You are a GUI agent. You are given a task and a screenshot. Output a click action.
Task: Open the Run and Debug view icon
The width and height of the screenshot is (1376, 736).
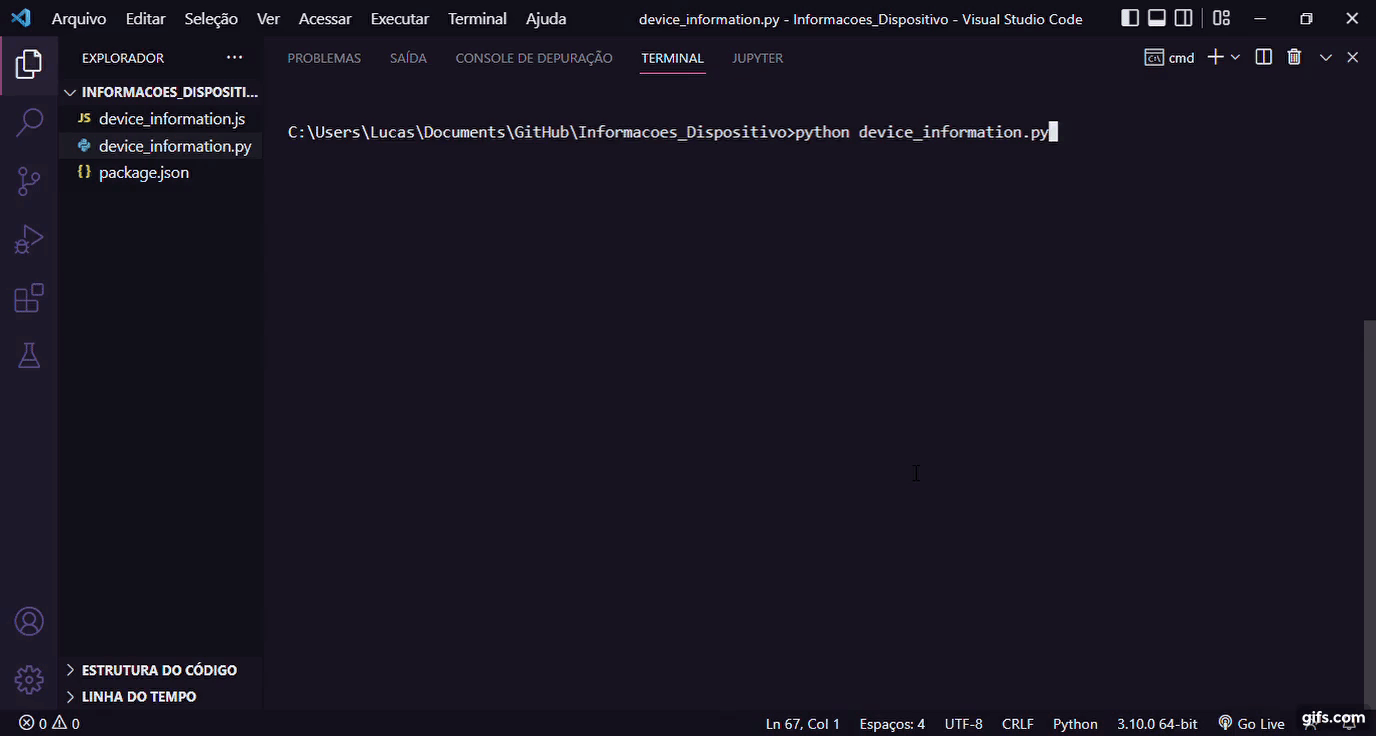29,239
